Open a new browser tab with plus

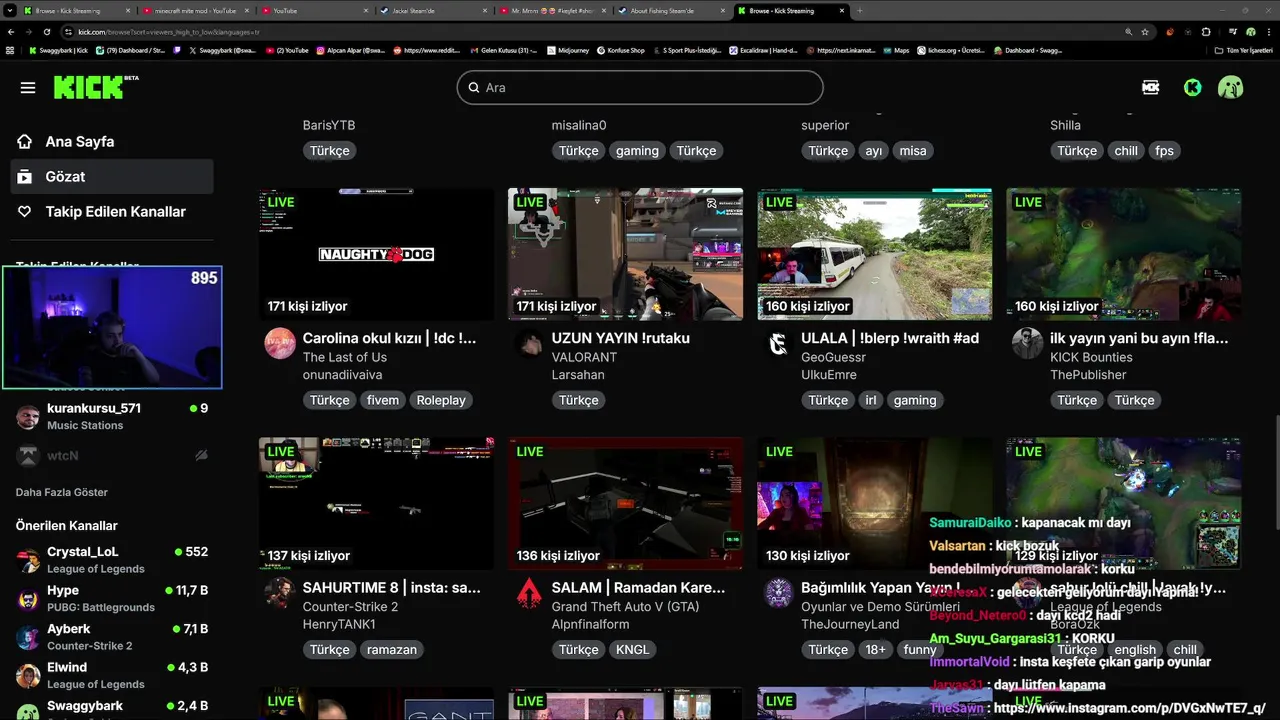point(860,10)
